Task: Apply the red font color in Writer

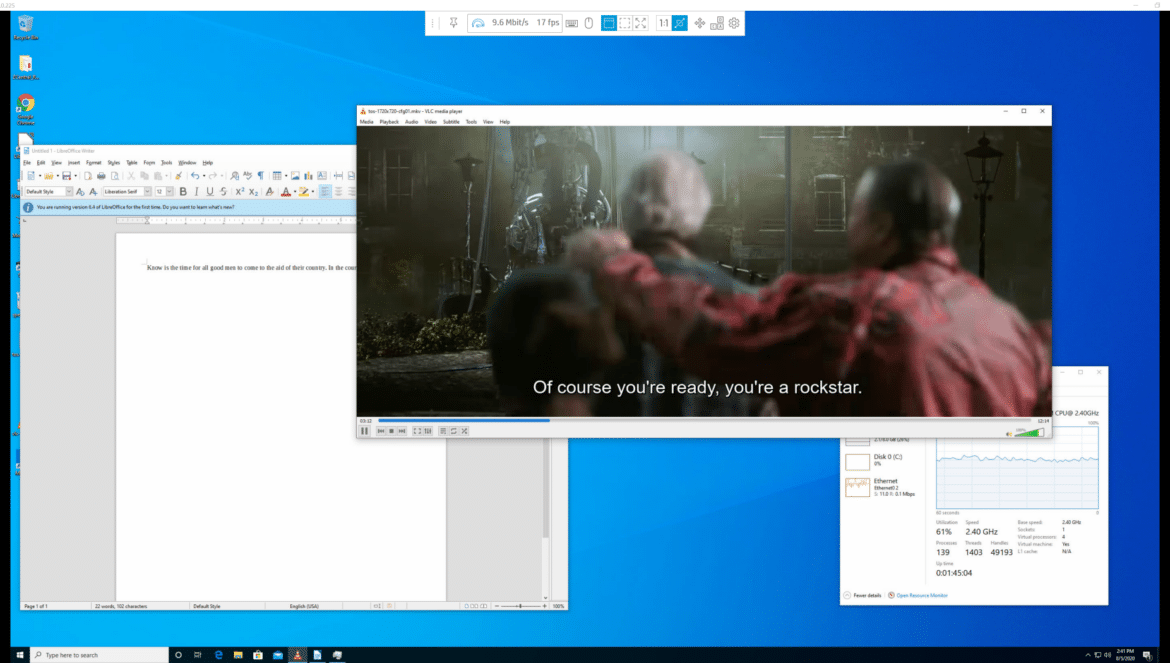Action: pos(285,192)
